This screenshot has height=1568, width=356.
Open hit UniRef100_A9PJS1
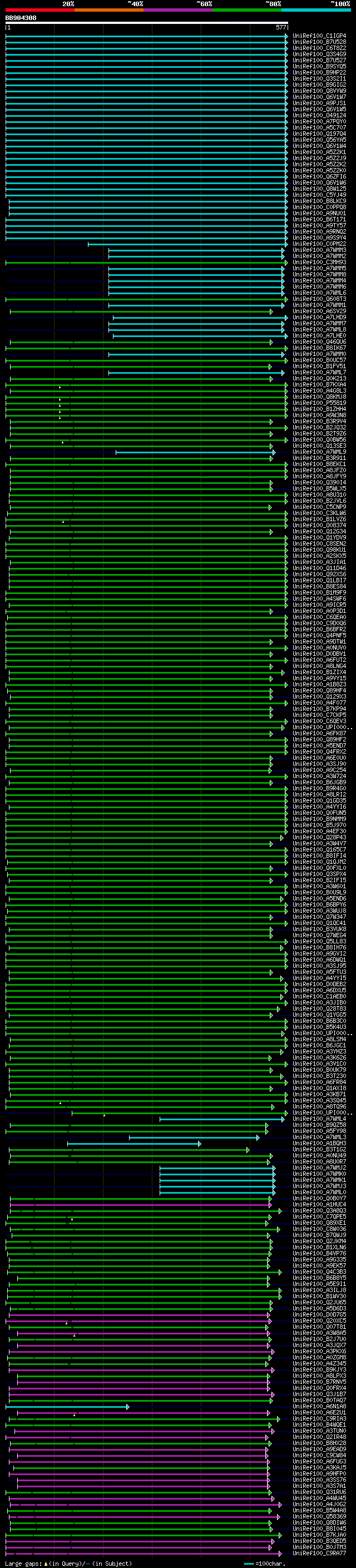coord(319,103)
